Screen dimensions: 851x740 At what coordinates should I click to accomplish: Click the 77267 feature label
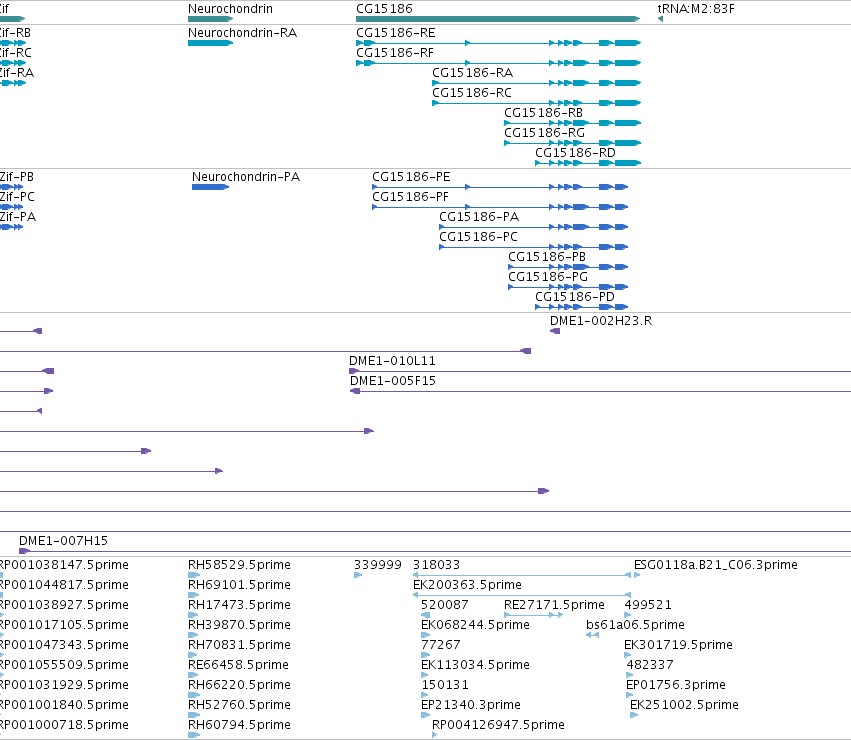441,645
